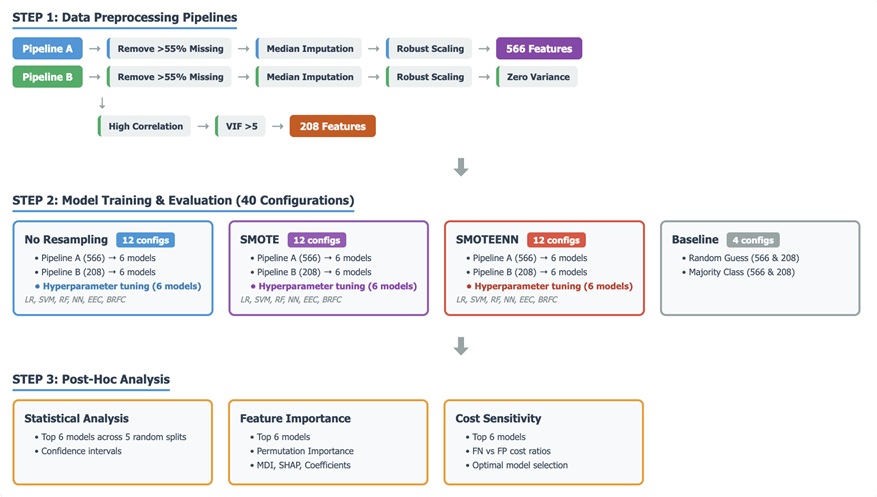Click the 12 configs badge under No Resampling
This screenshot has height=497, width=877.
145,240
